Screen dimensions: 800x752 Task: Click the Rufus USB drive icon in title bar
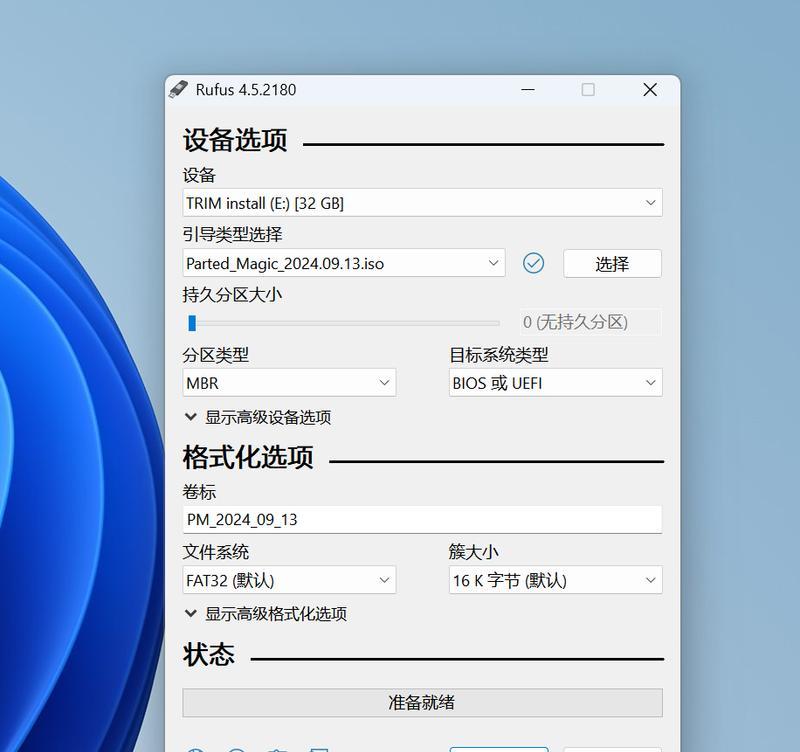(178, 90)
